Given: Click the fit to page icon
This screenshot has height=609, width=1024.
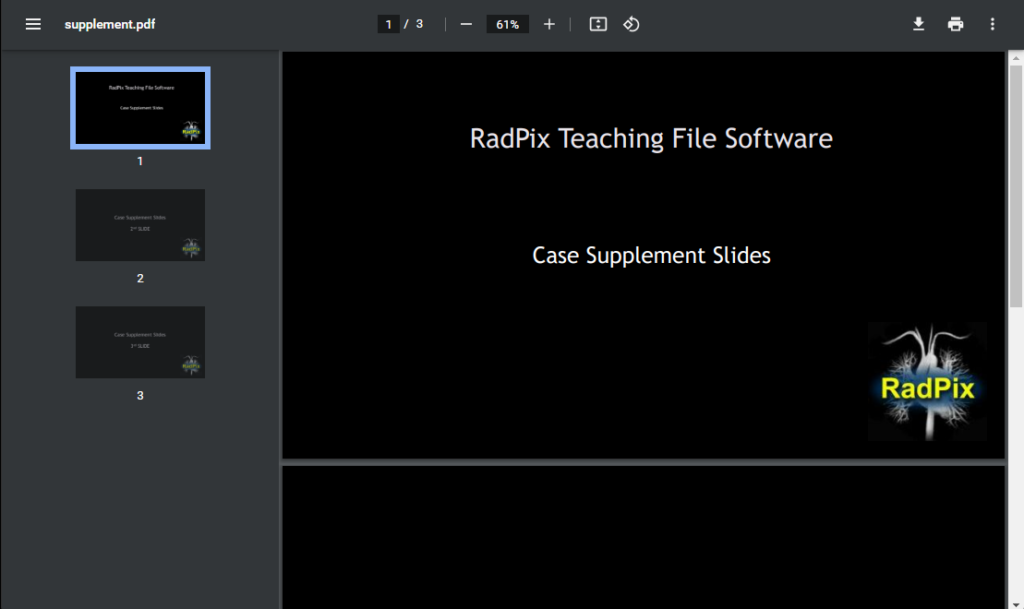Looking at the screenshot, I should [598, 24].
